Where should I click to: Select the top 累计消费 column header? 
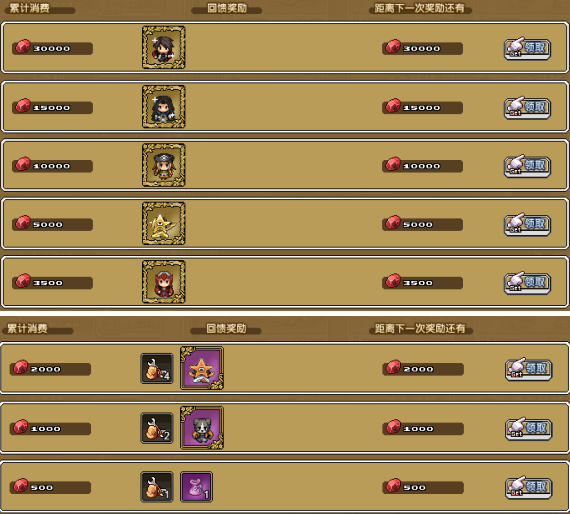tap(29, 8)
